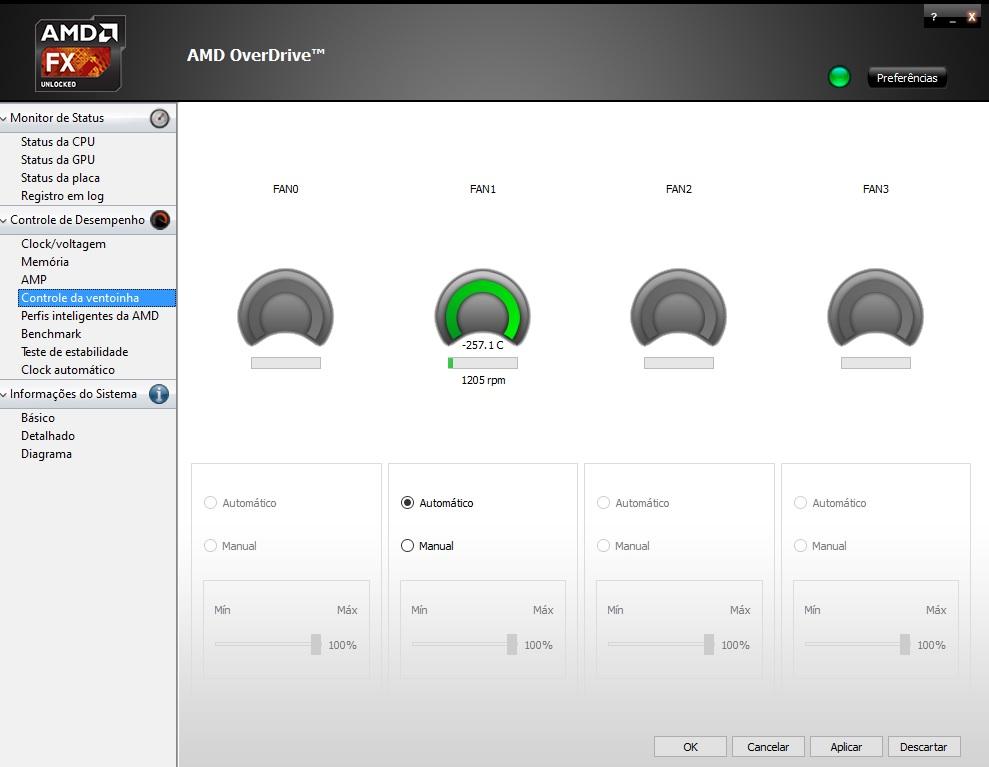This screenshot has height=767, width=989.
Task: Click the Cancelar button
Action: click(768, 747)
